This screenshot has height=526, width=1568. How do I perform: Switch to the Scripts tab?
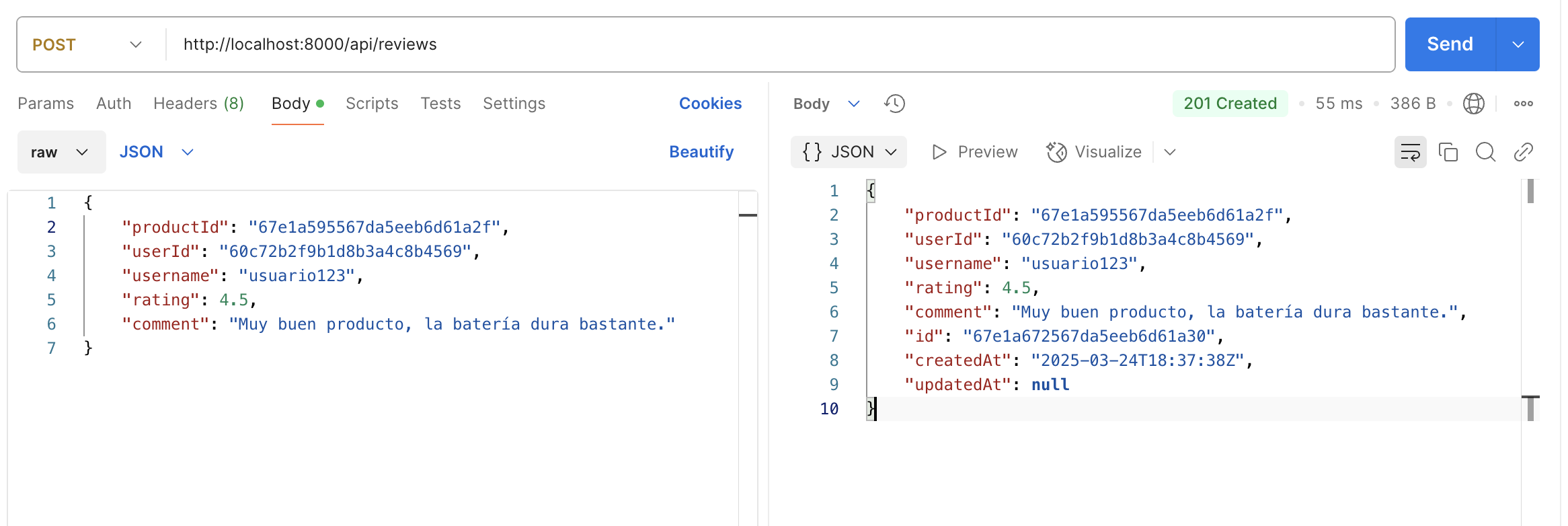click(372, 104)
